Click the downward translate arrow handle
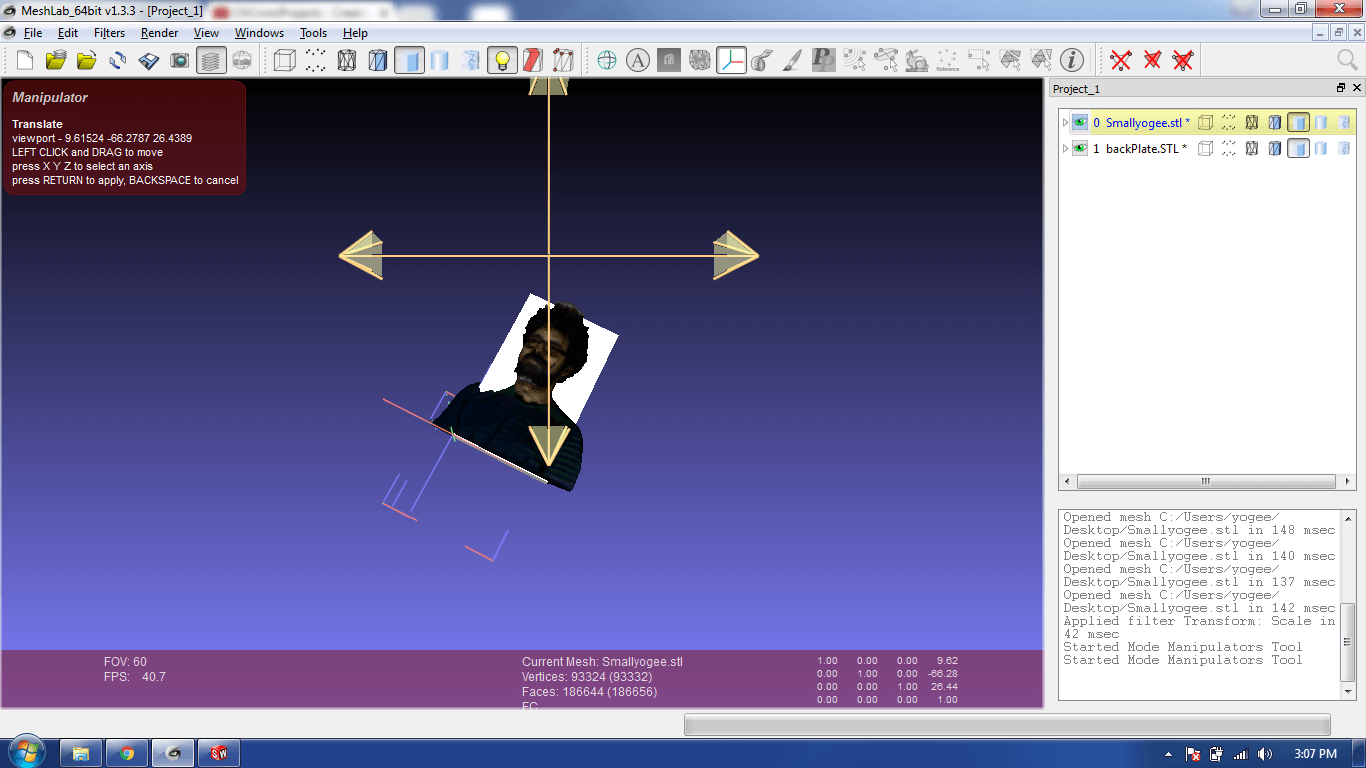 coord(548,445)
